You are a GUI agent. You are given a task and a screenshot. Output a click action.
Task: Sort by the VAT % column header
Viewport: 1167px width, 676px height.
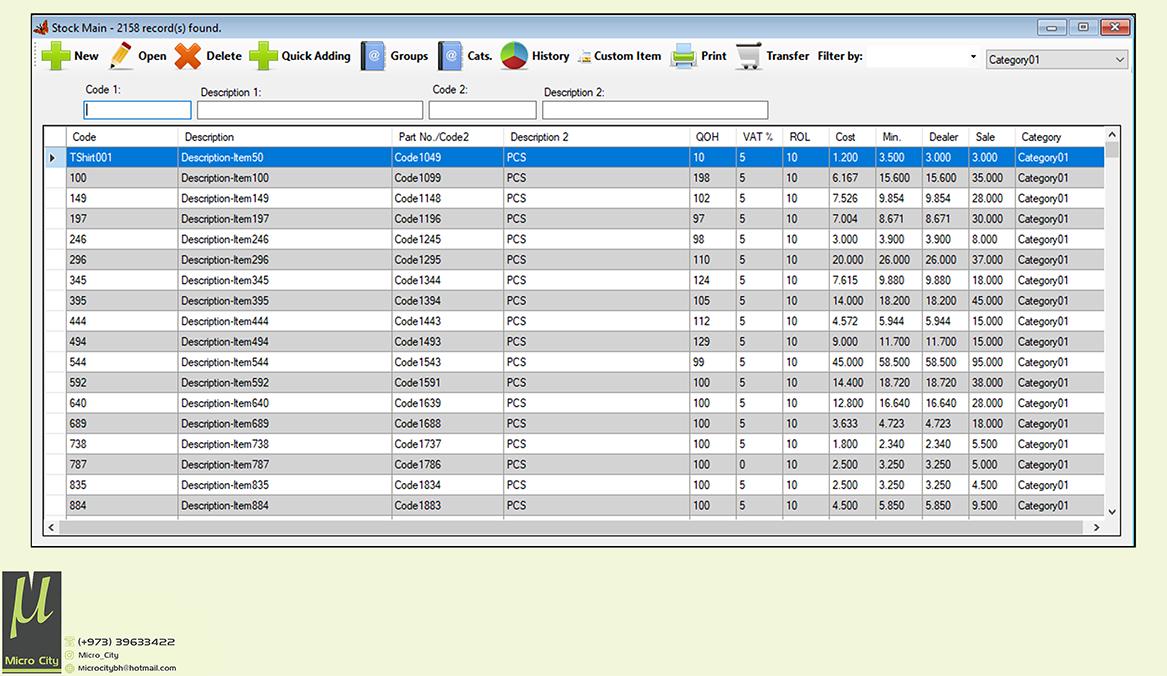[759, 137]
